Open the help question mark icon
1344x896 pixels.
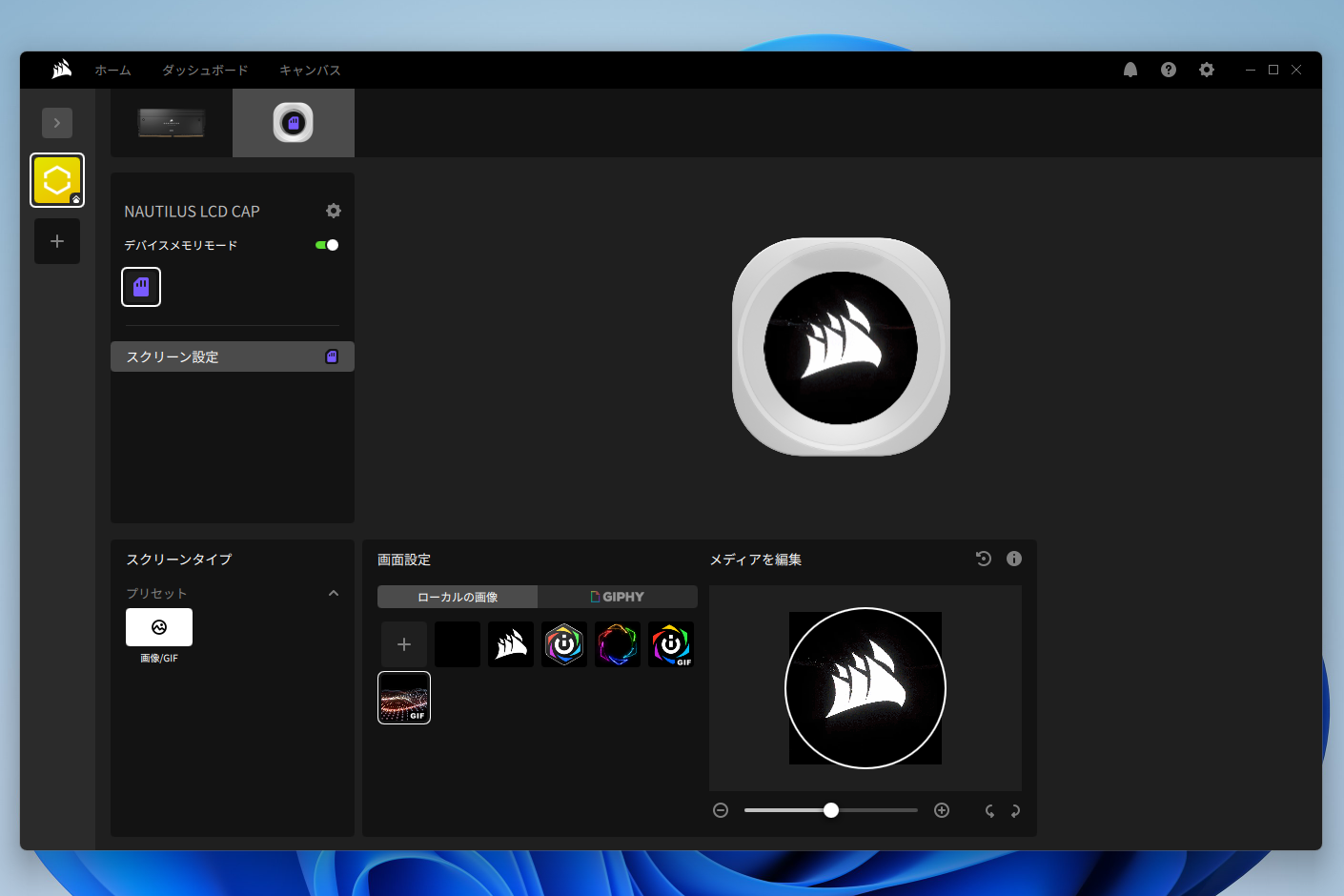pos(1169,70)
